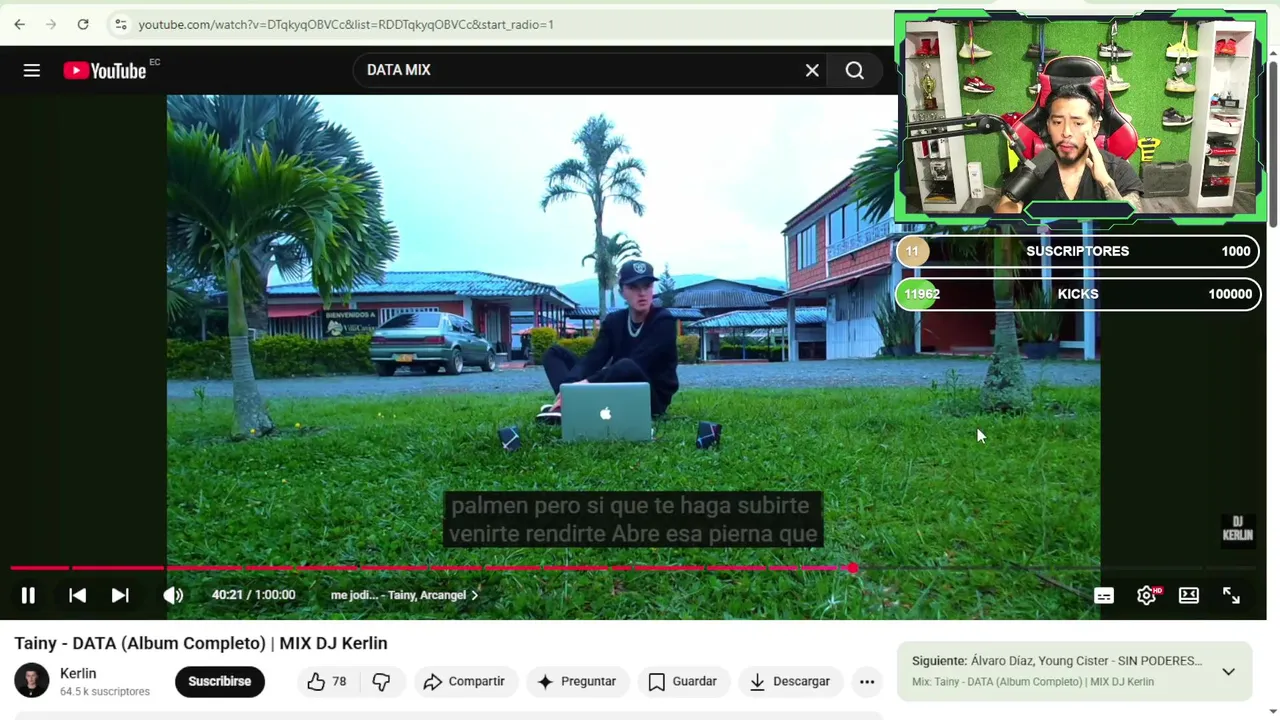Reload the page in browser
This screenshot has width=1280, height=720.
(83, 24)
